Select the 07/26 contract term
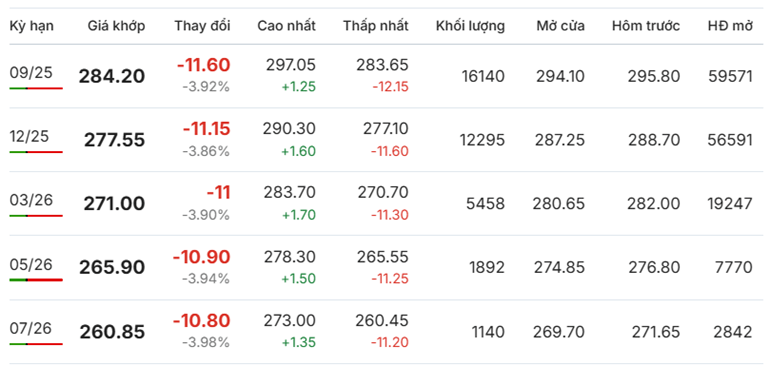The height and width of the screenshot is (366, 770). 30,328
